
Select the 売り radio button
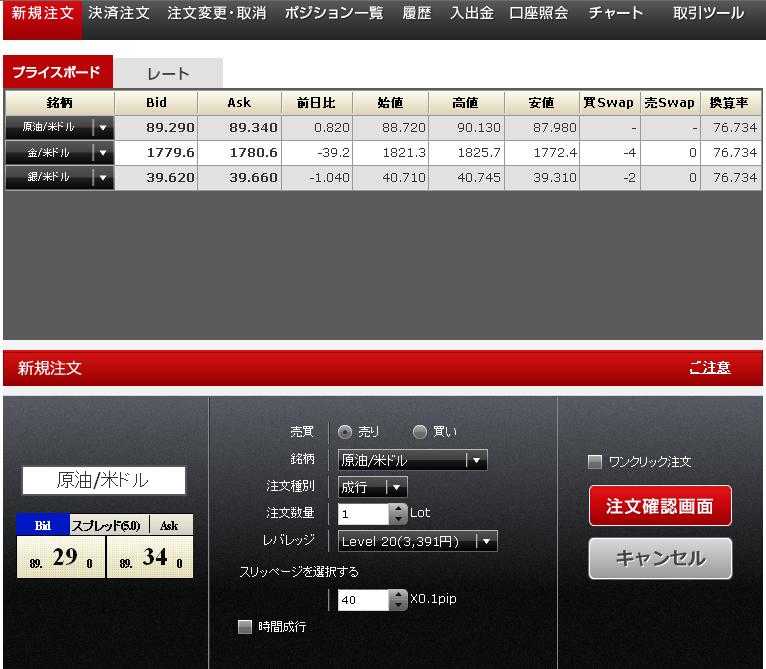pyautogui.click(x=345, y=432)
